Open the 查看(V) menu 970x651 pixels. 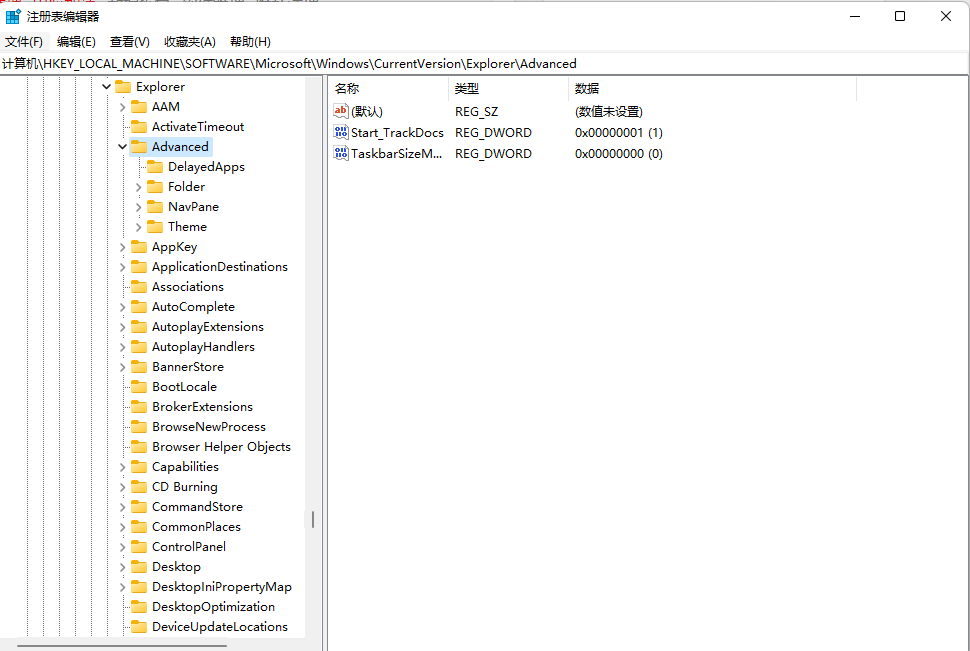[x=130, y=41]
